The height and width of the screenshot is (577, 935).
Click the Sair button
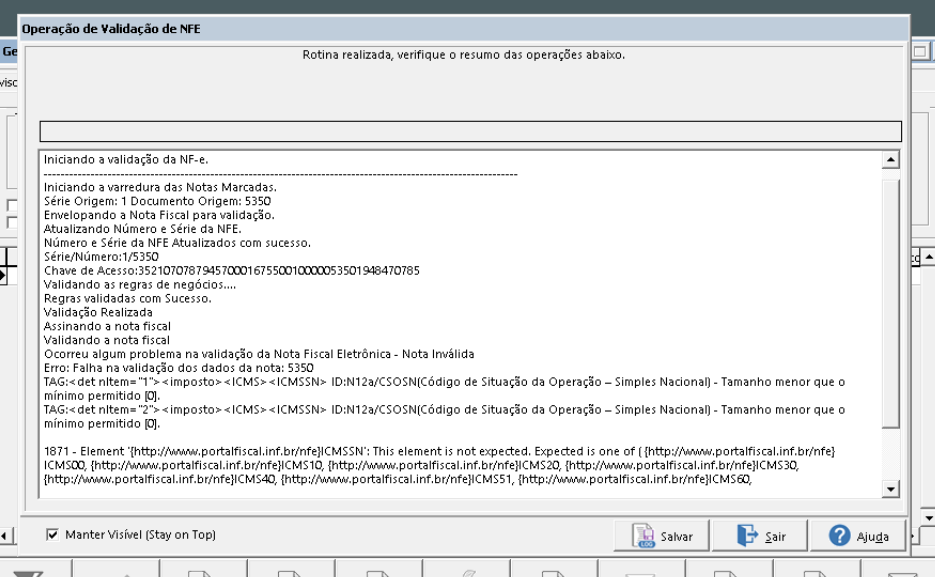click(x=760, y=535)
